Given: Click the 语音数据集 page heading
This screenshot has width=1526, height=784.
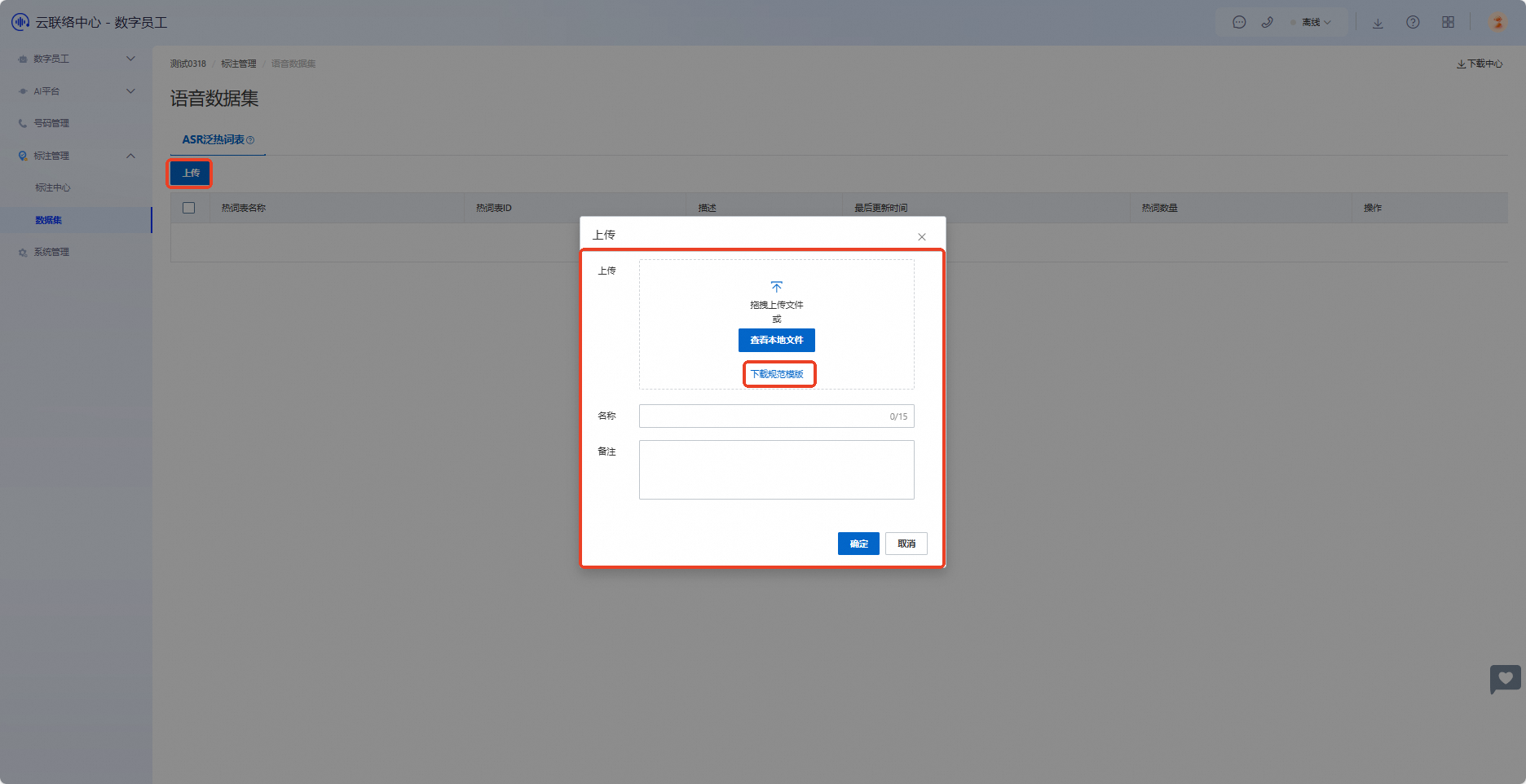Looking at the screenshot, I should click(214, 99).
